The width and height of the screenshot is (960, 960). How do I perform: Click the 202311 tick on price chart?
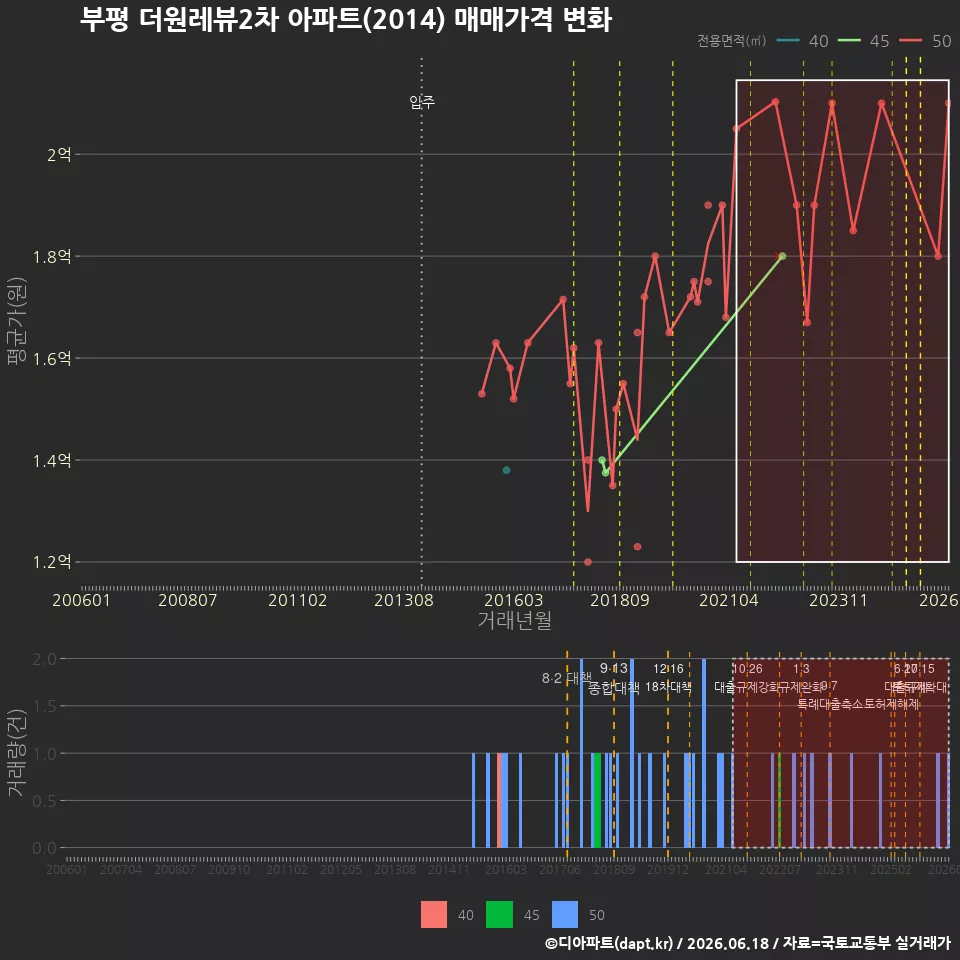click(x=838, y=600)
